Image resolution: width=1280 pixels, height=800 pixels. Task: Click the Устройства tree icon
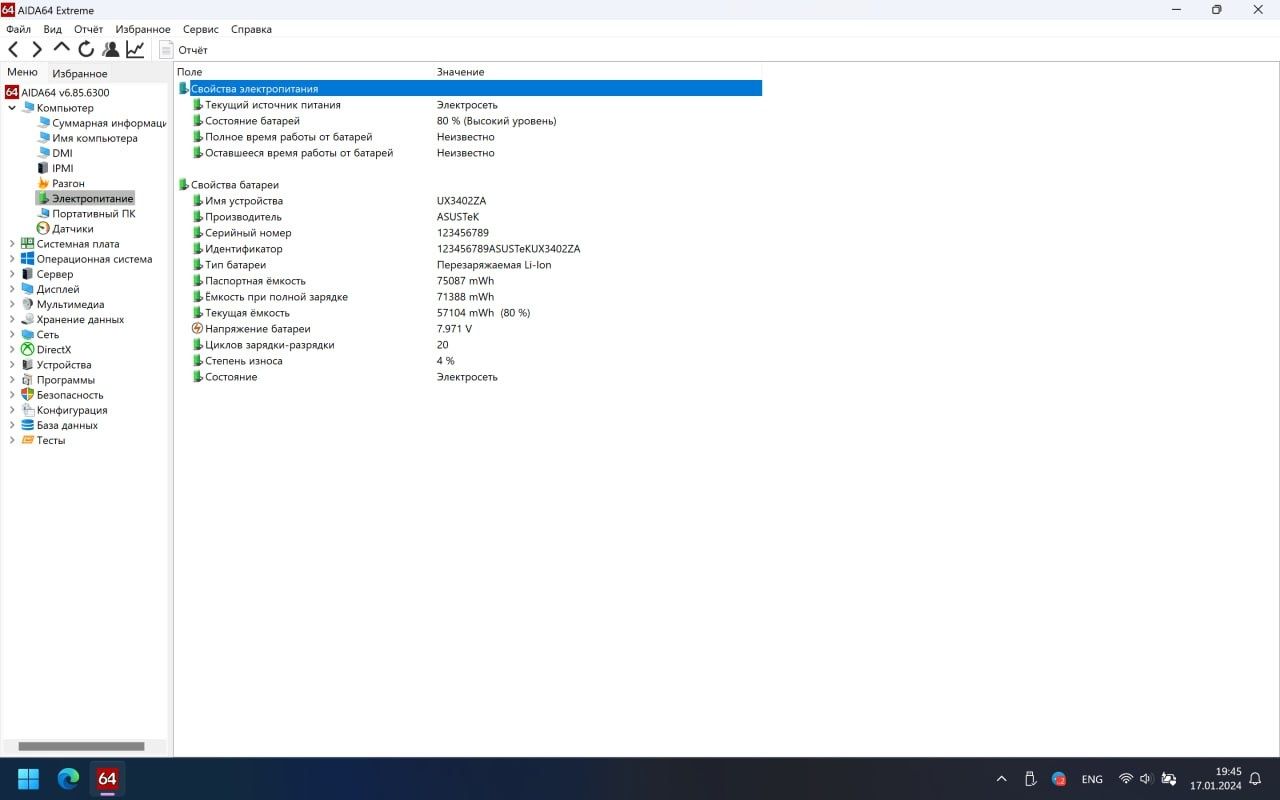pos(27,365)
